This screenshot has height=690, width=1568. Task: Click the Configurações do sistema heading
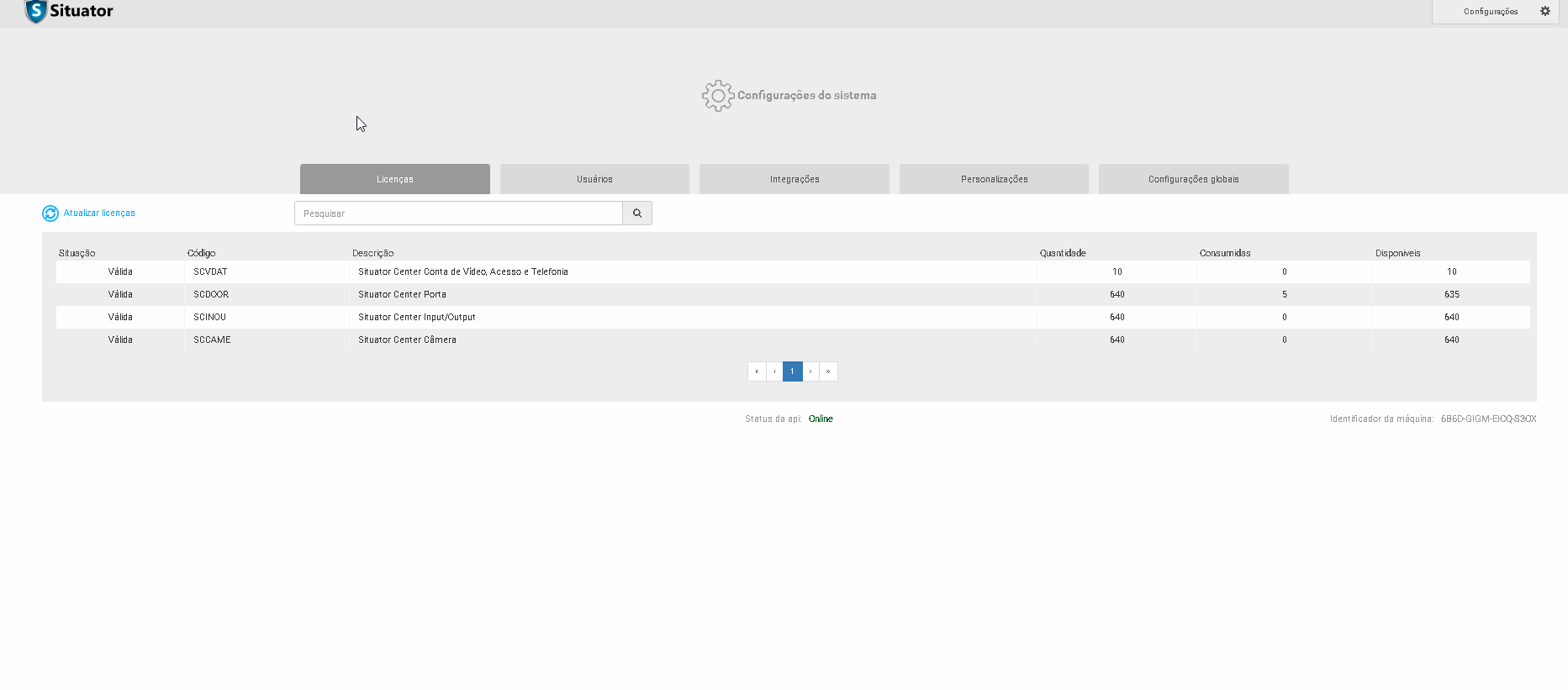(x=807, y=96)
